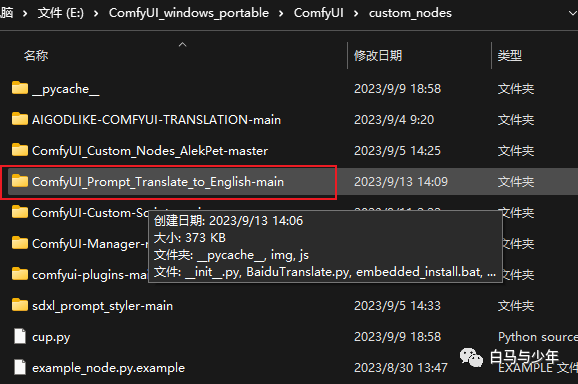Select the sdxl_prompt_styler-main folder name
578x384 pixels.
pyautogui.click(x=102, y=306)
